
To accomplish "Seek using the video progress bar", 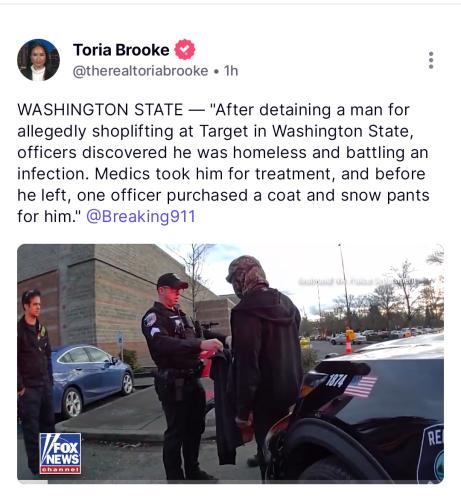I will tap(230, 481).
